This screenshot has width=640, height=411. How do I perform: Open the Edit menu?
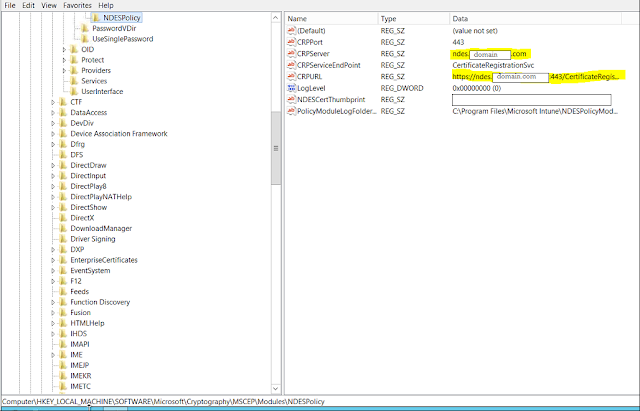click(x=28, y=5)
